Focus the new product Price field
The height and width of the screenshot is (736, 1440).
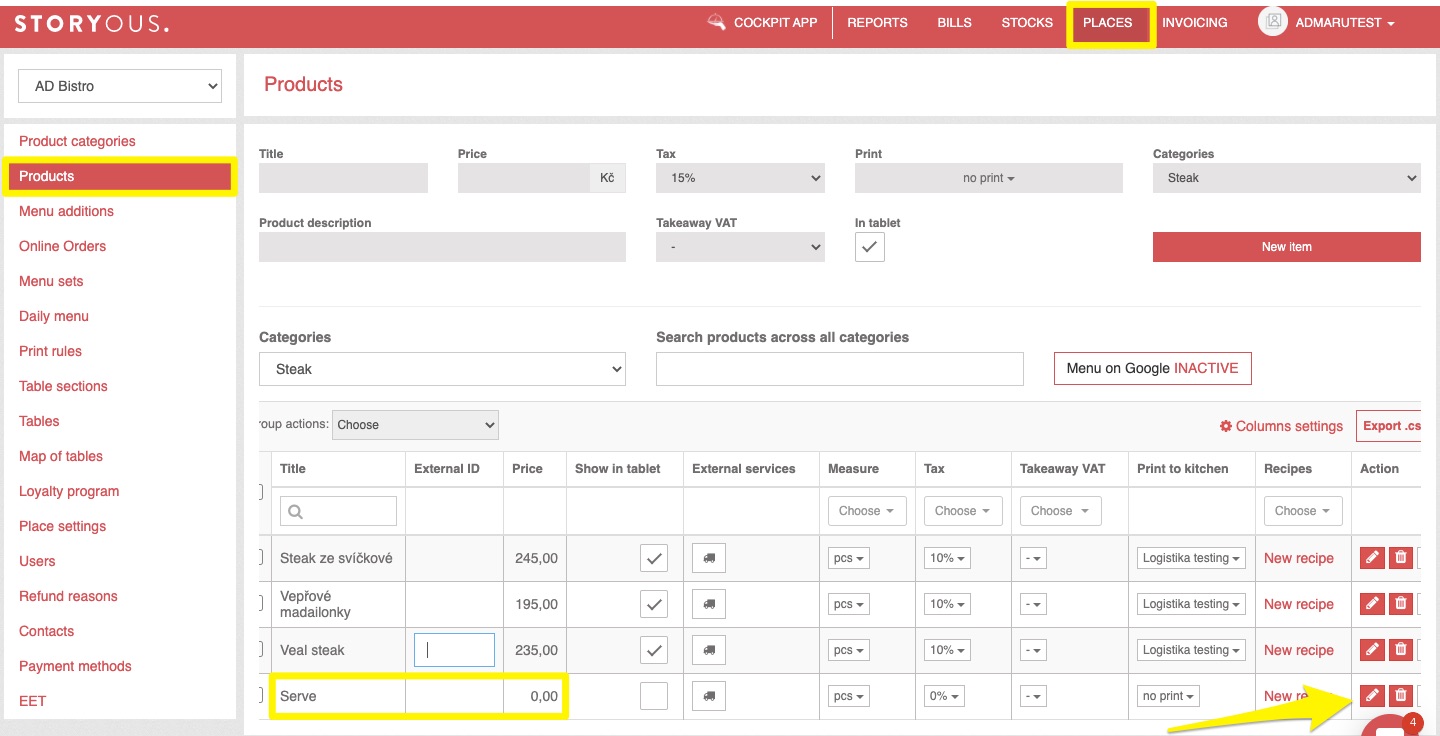[524, 178]
